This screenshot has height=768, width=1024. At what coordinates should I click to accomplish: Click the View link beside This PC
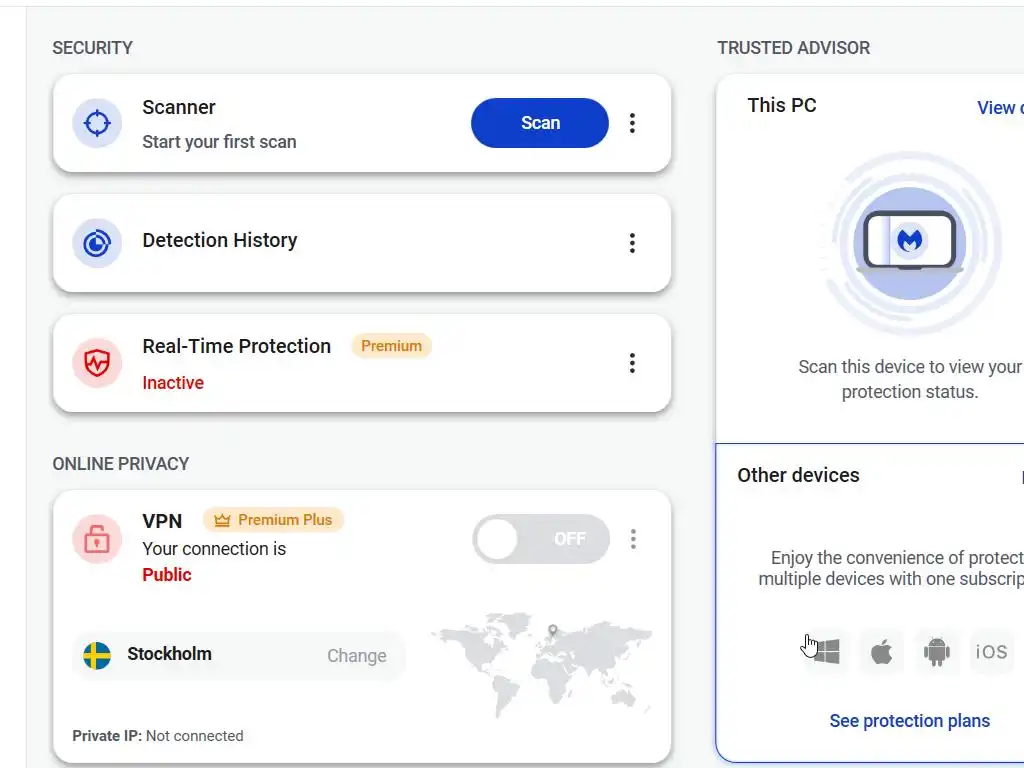point(999,108)
